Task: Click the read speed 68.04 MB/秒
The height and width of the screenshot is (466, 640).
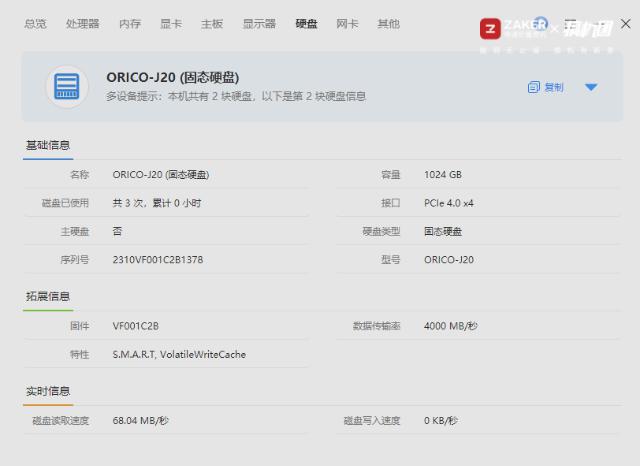Action: [x=140, y=420]
